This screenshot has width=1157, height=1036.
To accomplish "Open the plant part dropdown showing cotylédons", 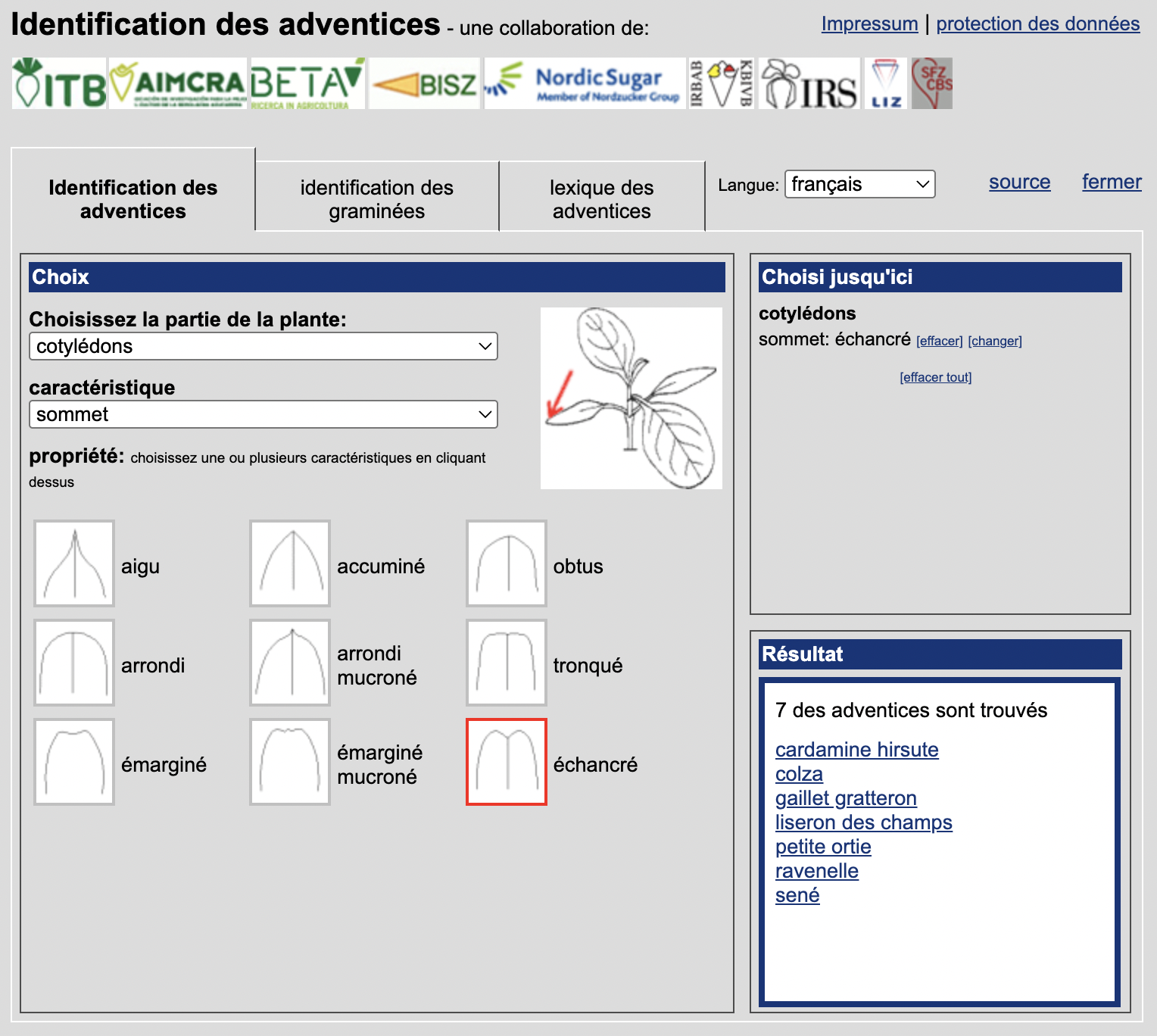I will 263,346.
